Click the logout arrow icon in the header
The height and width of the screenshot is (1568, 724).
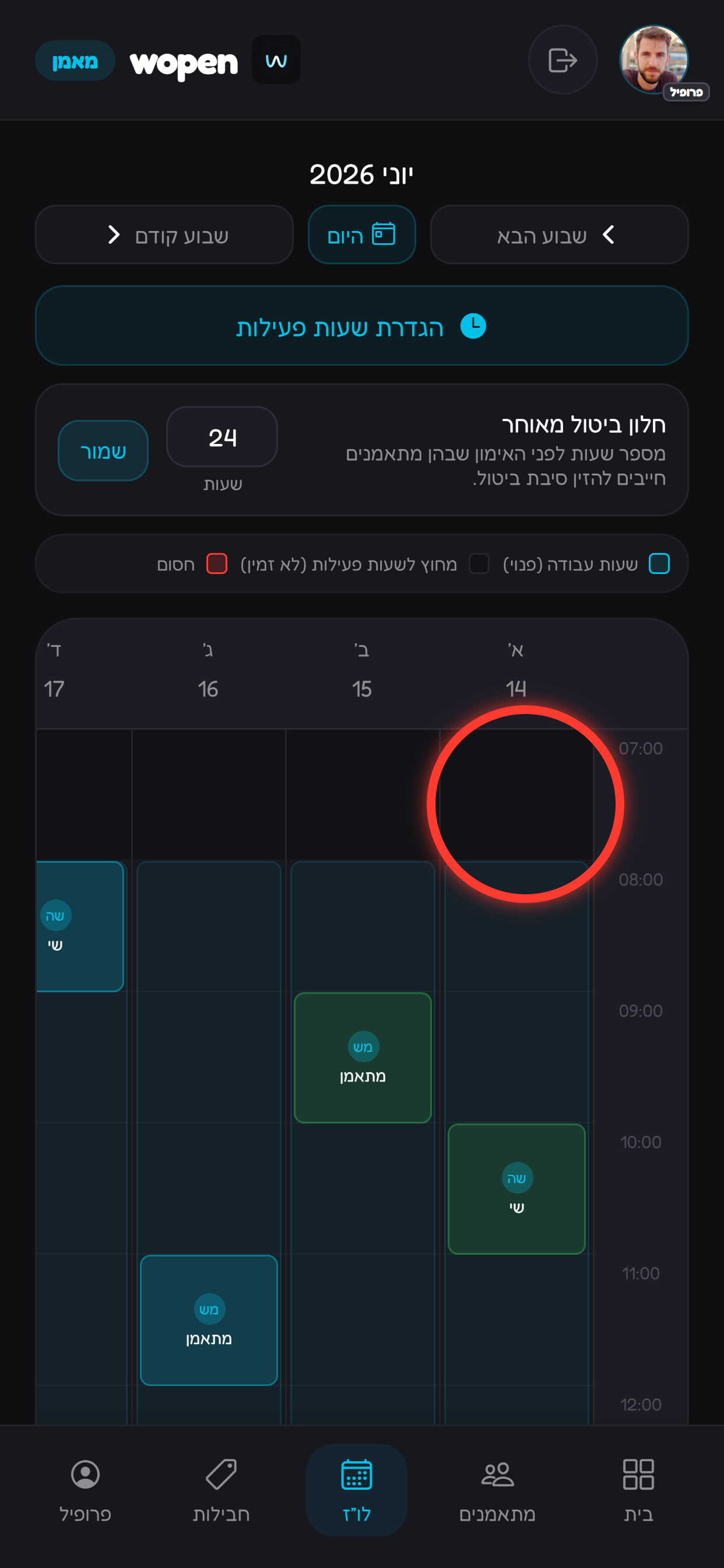pos(562,60)
